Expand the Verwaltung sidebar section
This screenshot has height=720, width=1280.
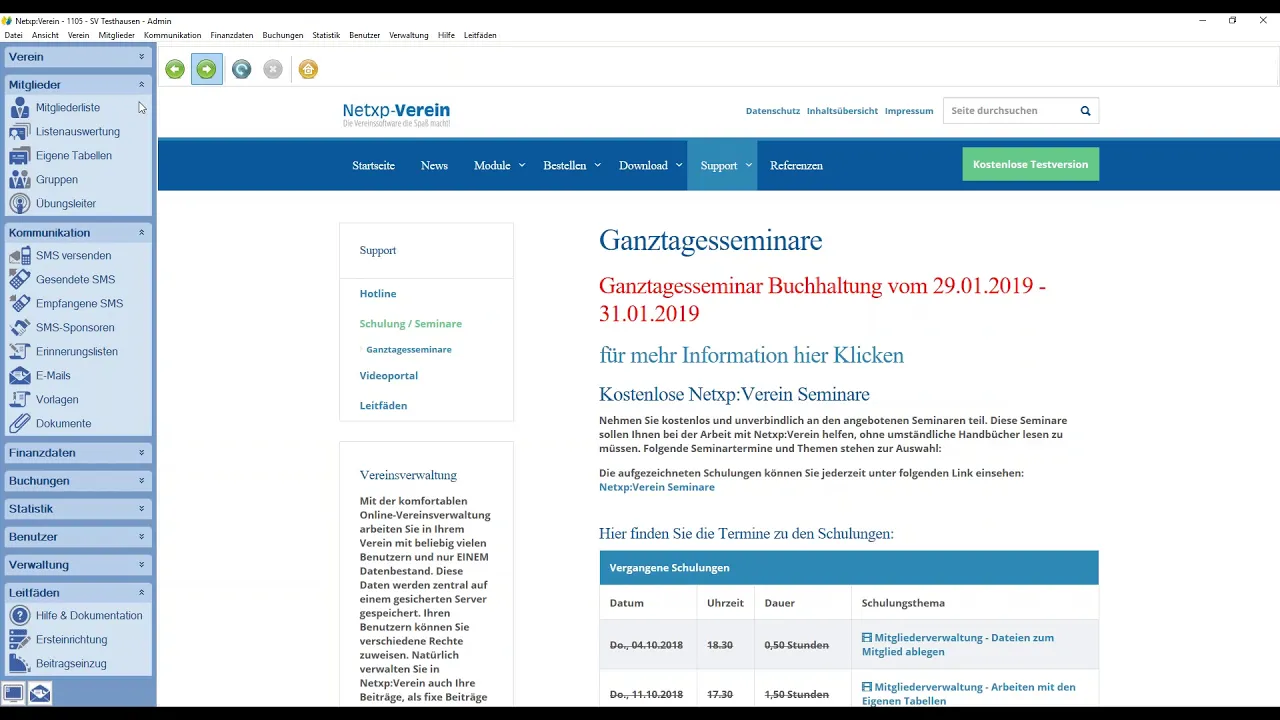tap(78, 565)
